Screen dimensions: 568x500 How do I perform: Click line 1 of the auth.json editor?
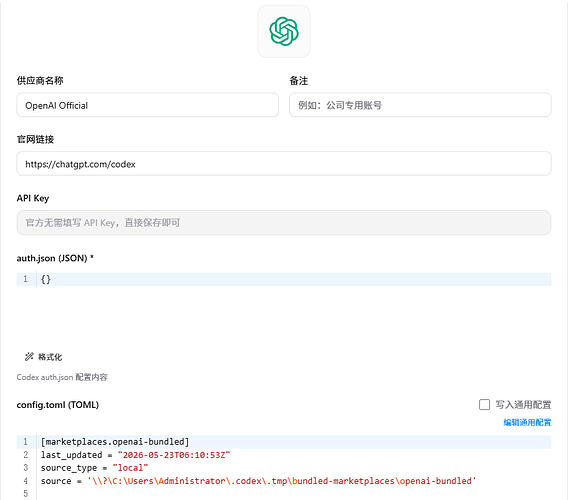tap(284, 279)
